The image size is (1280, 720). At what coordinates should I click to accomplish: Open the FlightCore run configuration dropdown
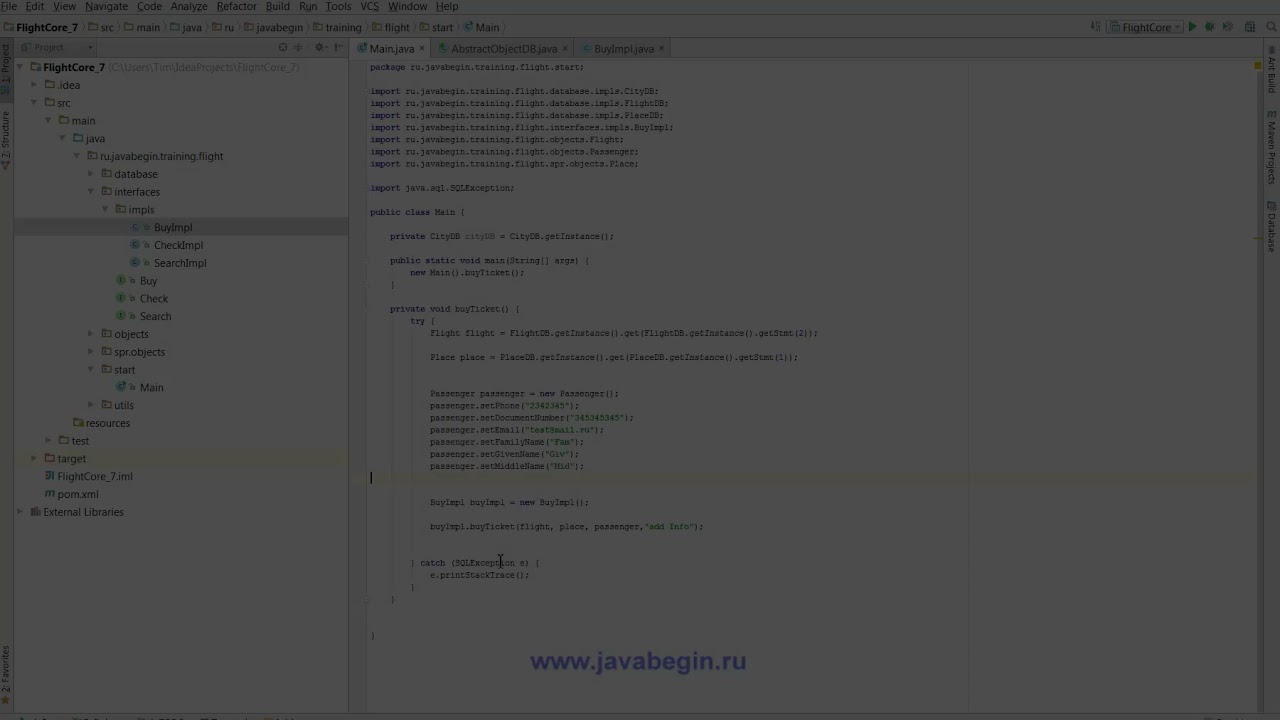tap(1146, 28)
